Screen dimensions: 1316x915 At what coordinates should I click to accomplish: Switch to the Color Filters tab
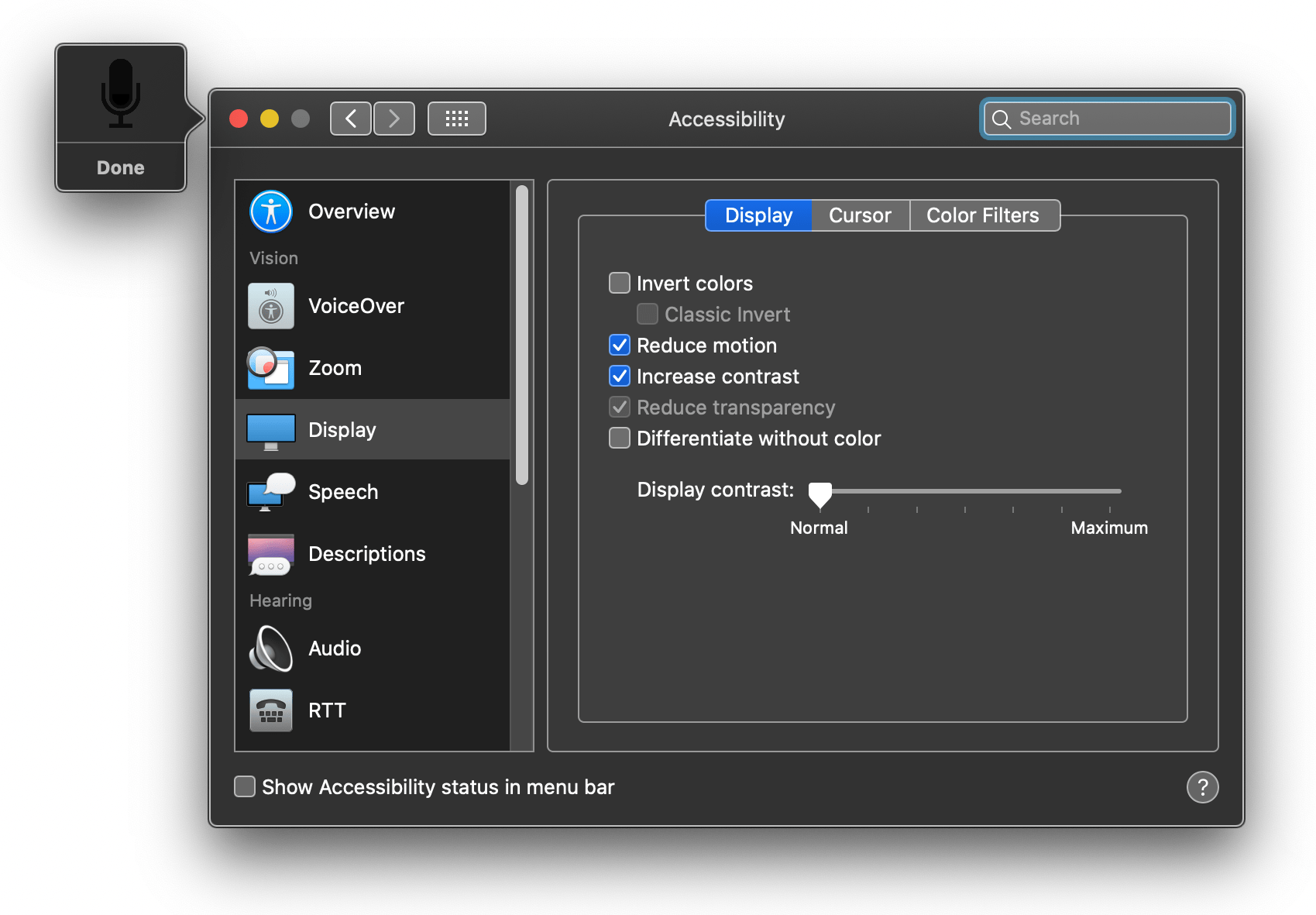(x=982, y=215)
